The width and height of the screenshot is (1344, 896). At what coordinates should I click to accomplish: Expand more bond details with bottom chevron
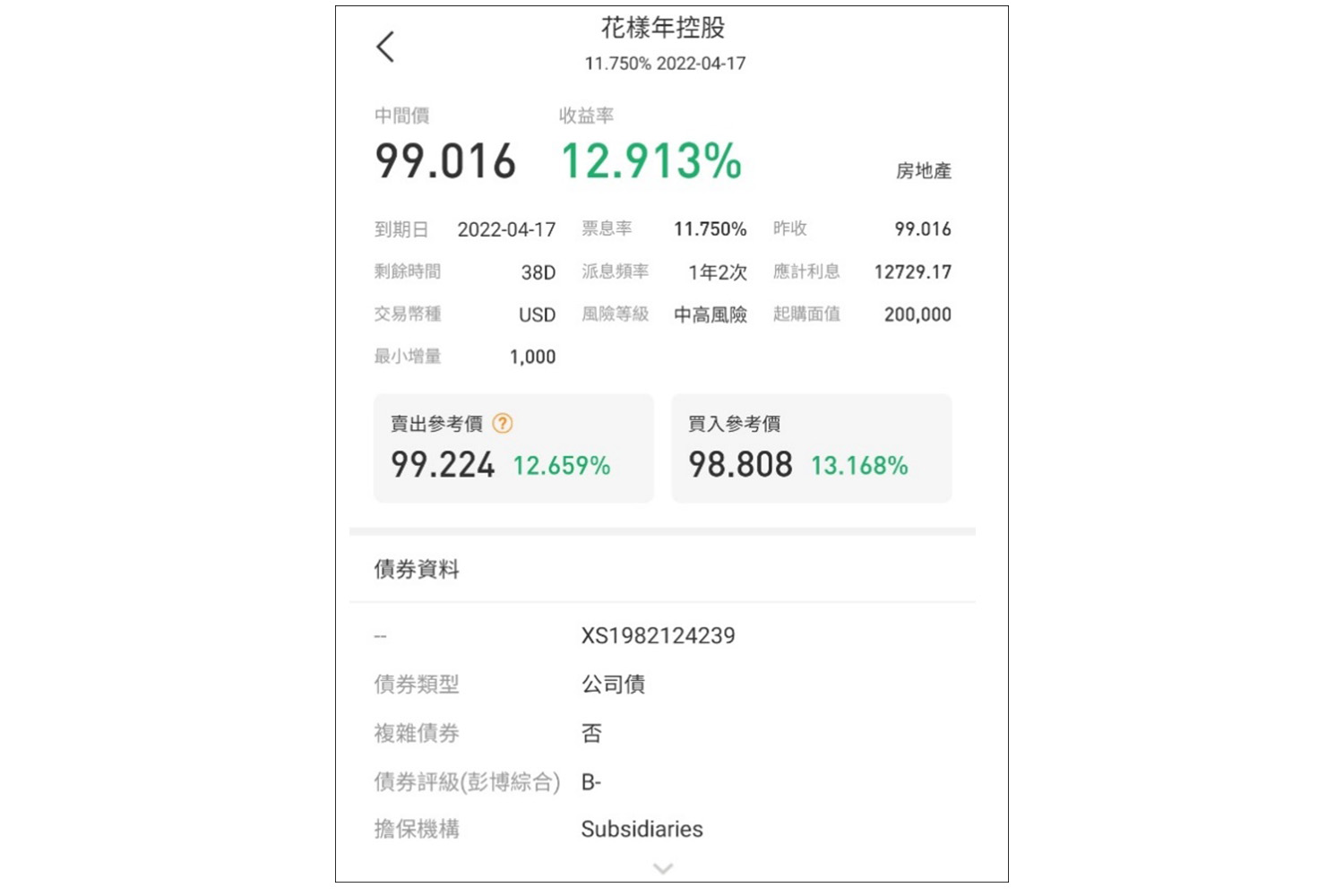[663, 867]
